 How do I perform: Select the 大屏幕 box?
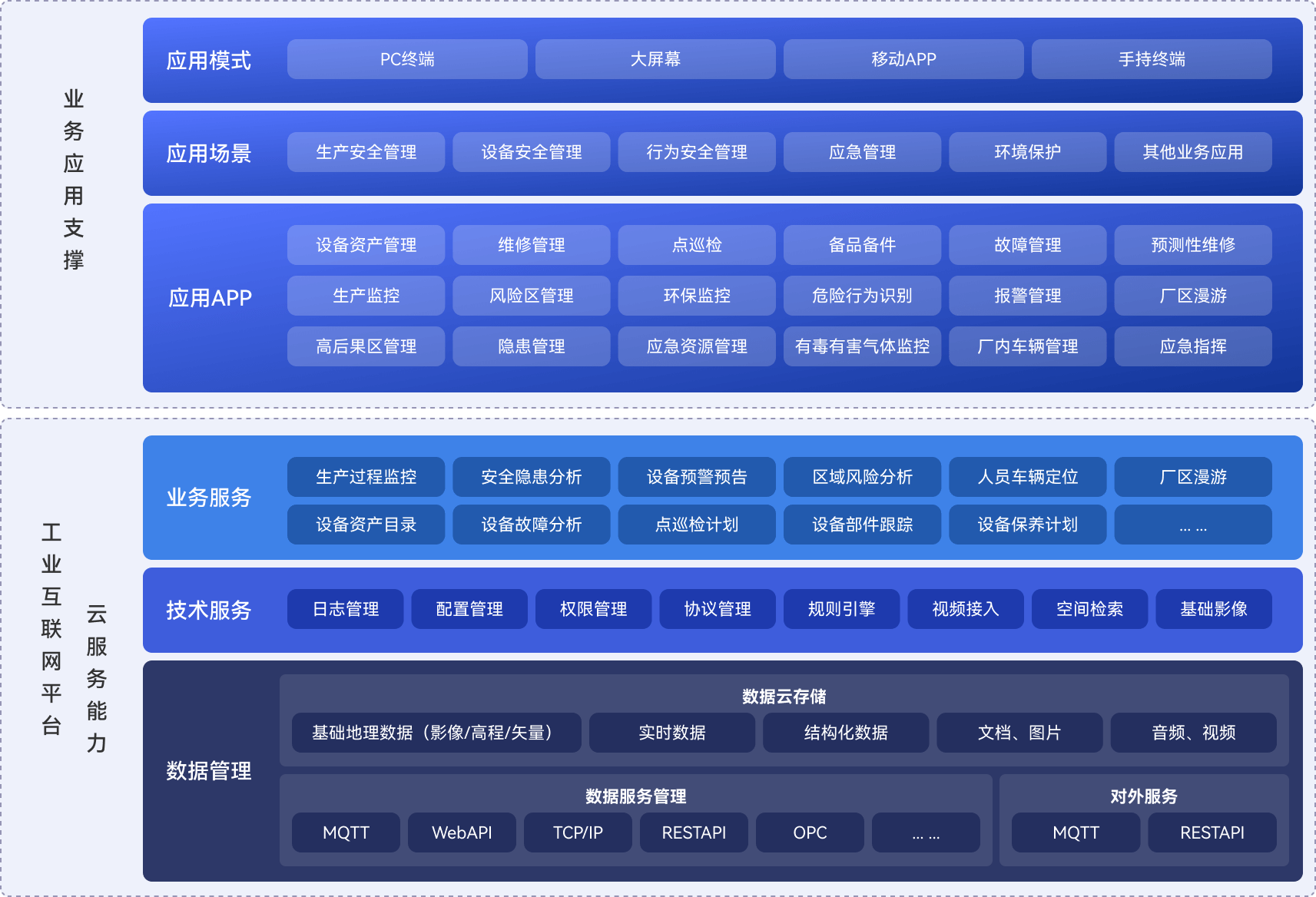pos(655,59)
